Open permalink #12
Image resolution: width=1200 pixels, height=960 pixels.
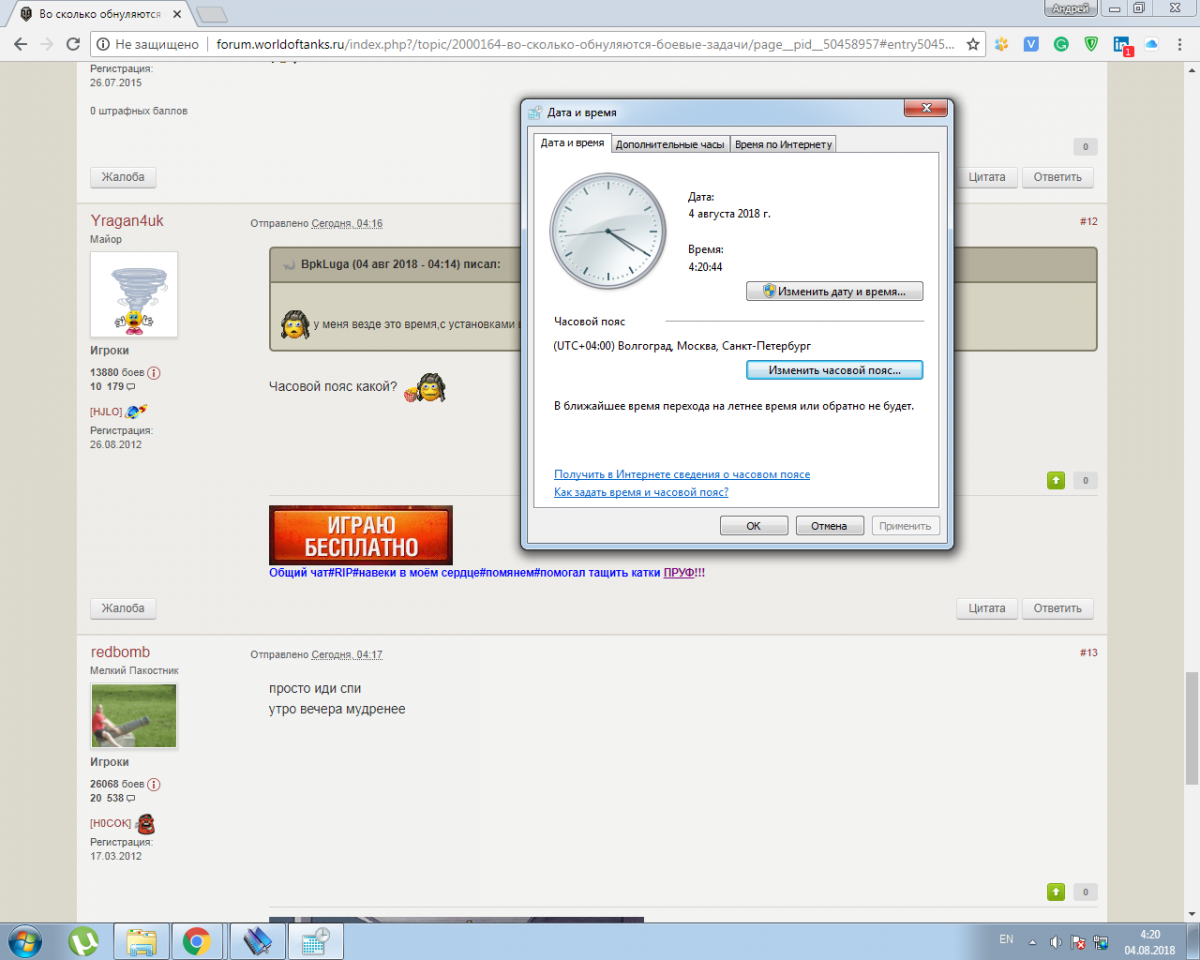(1088, 222)
